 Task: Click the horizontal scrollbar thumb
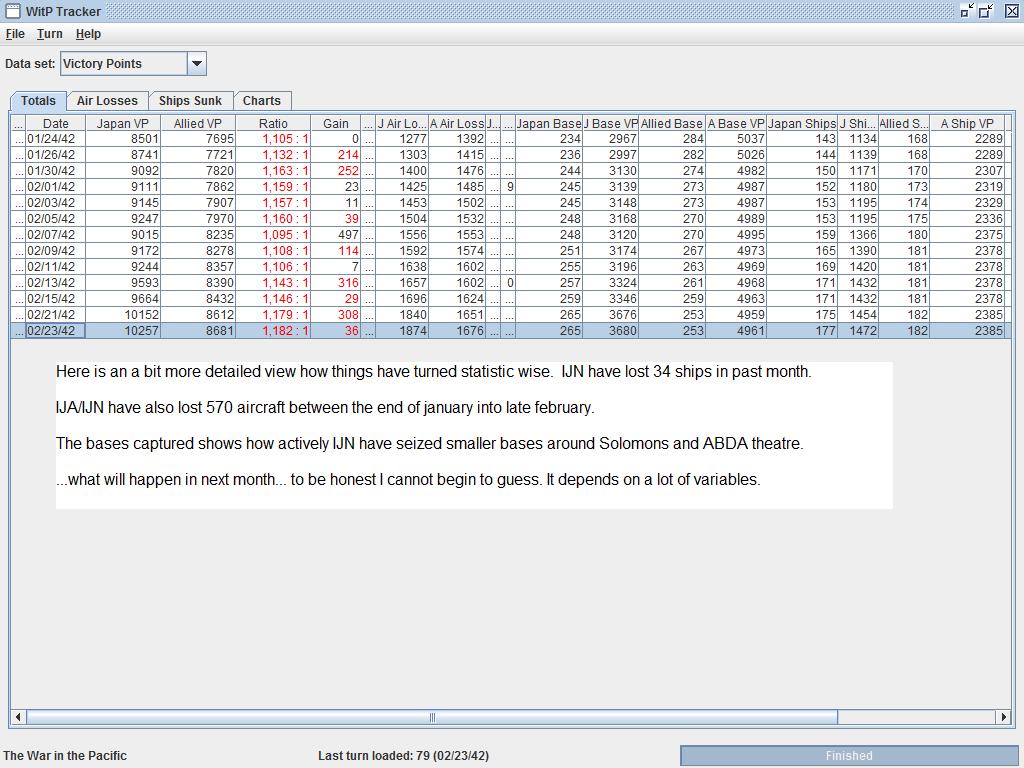tap(432, 717)
